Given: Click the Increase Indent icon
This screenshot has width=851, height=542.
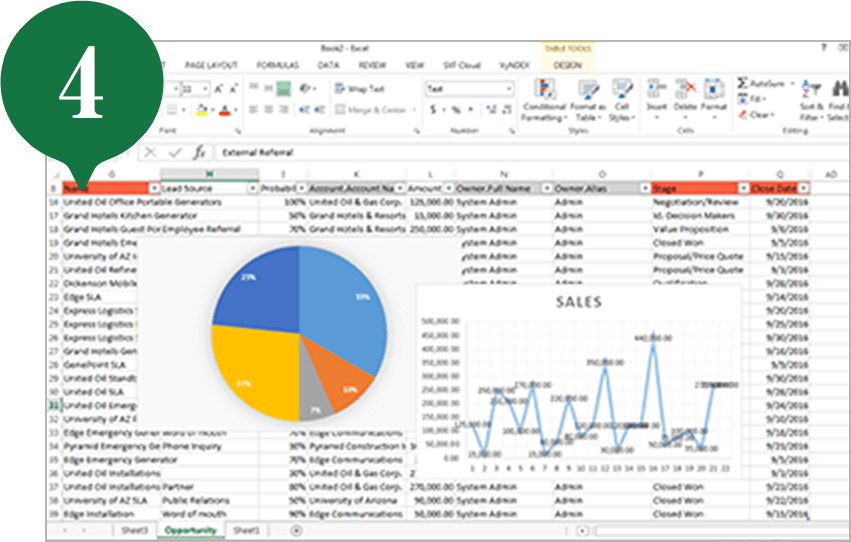Looking at the screenshot, I should (x=319, y=110).
